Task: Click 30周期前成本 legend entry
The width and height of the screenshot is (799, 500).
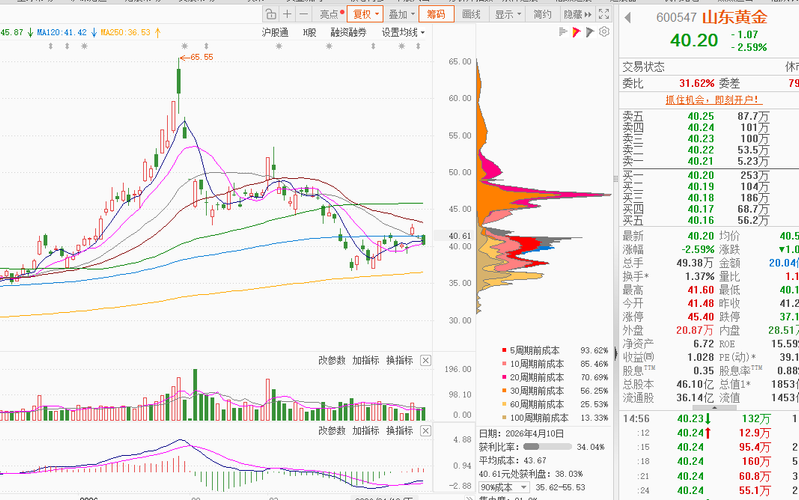Action: click(537, 391)
